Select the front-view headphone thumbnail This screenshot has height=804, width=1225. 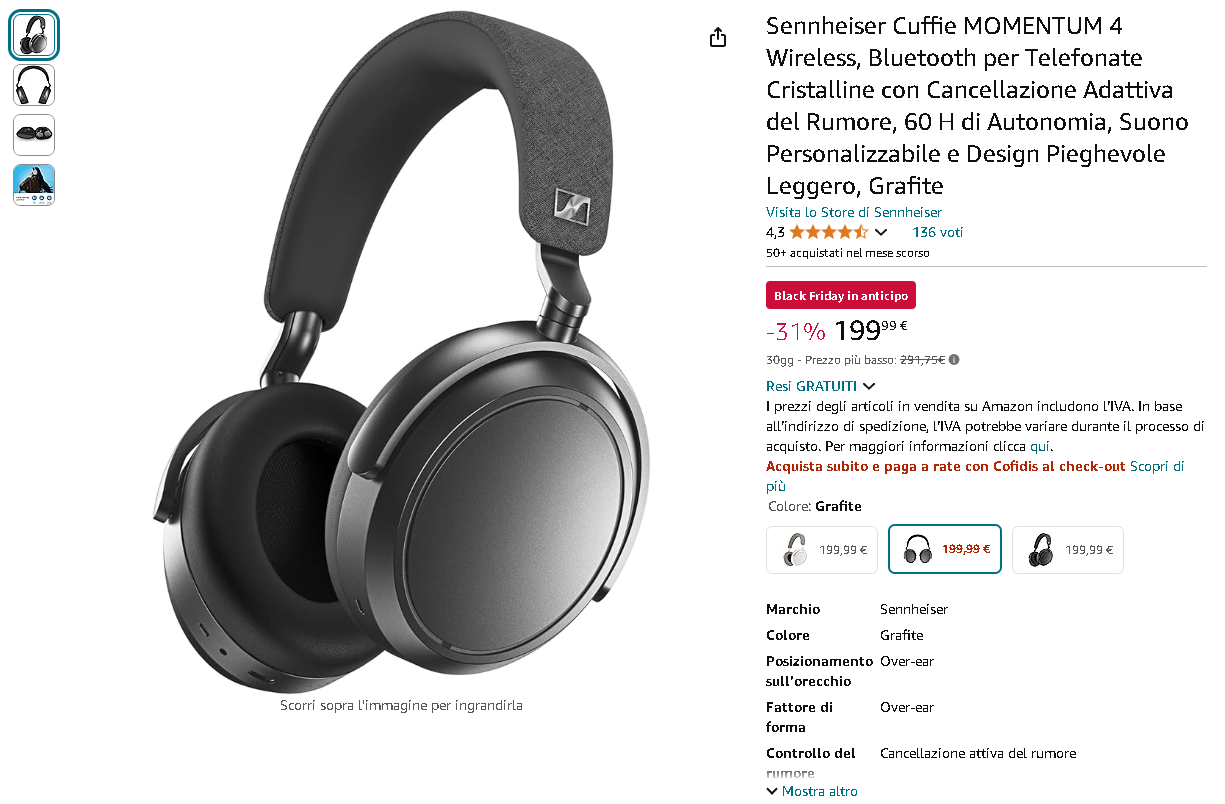pyautogui.click(x=34, y=85)
